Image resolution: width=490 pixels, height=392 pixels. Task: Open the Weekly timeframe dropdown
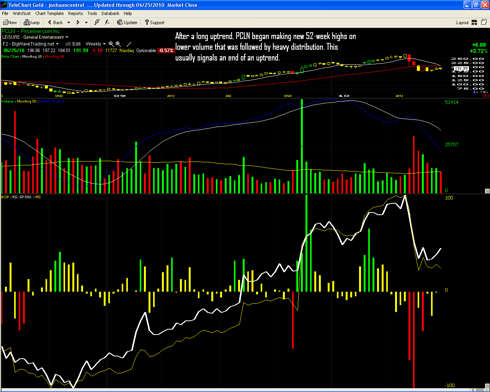95,44
